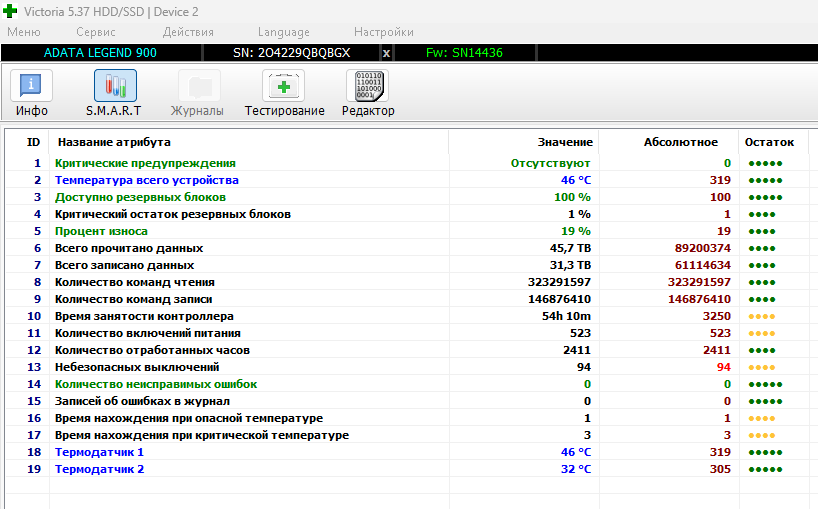Open the Настройки menu
This screenshot has height=509, width=818.
tap(383, 32)
